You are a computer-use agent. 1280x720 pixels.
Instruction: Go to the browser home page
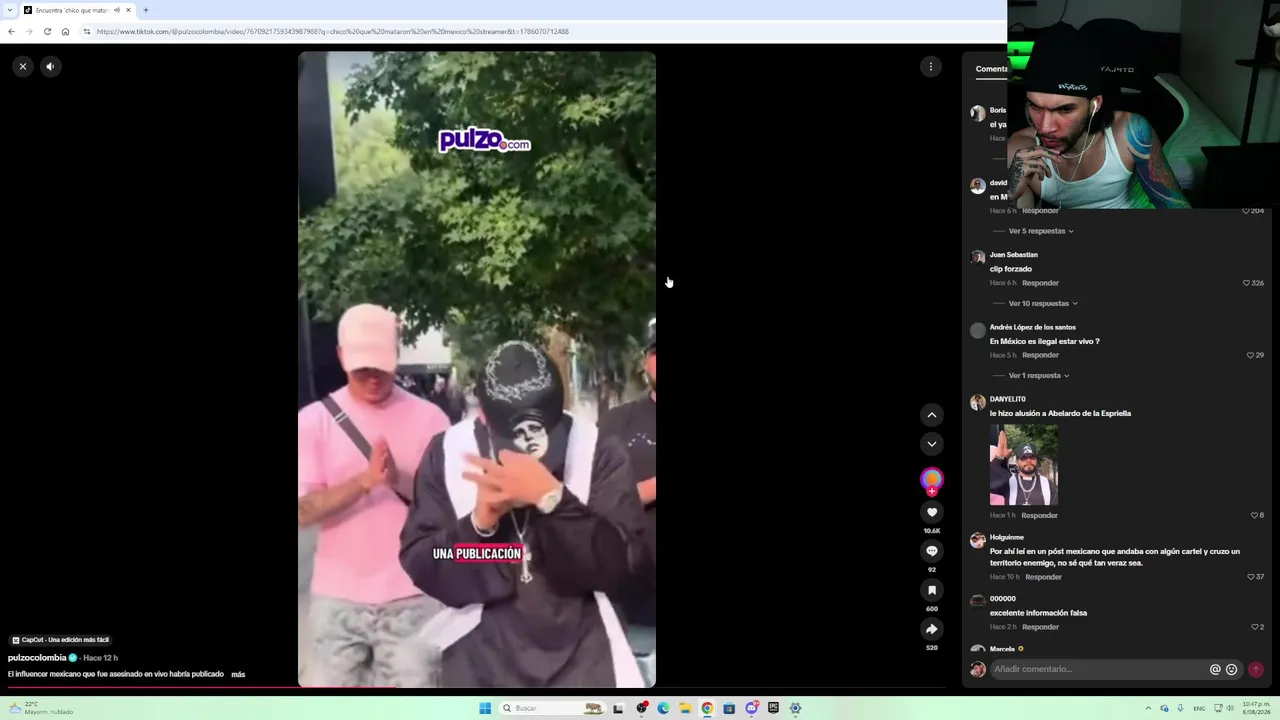pos(65,31)
